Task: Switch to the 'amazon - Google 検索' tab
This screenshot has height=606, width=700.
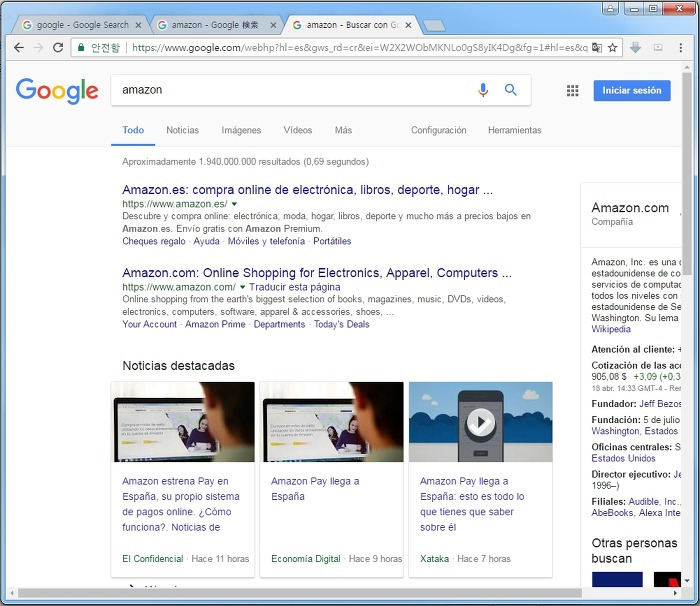Action: (215, 25)
